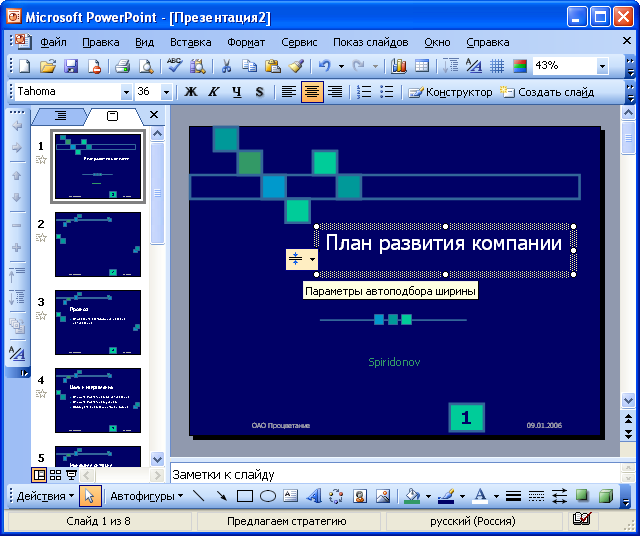This screenshot has height=536, width=640.
Task: Expand the undo history arrow
Action: (x=341, y=66)
